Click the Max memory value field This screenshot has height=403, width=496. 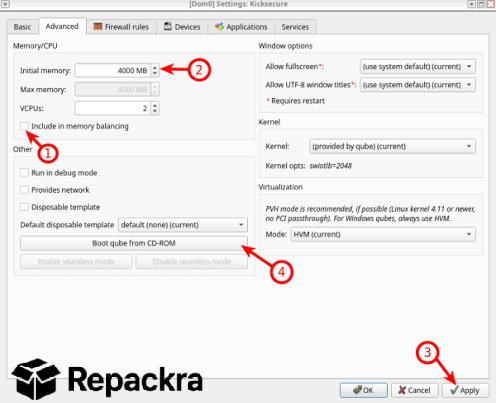point(113,89)
